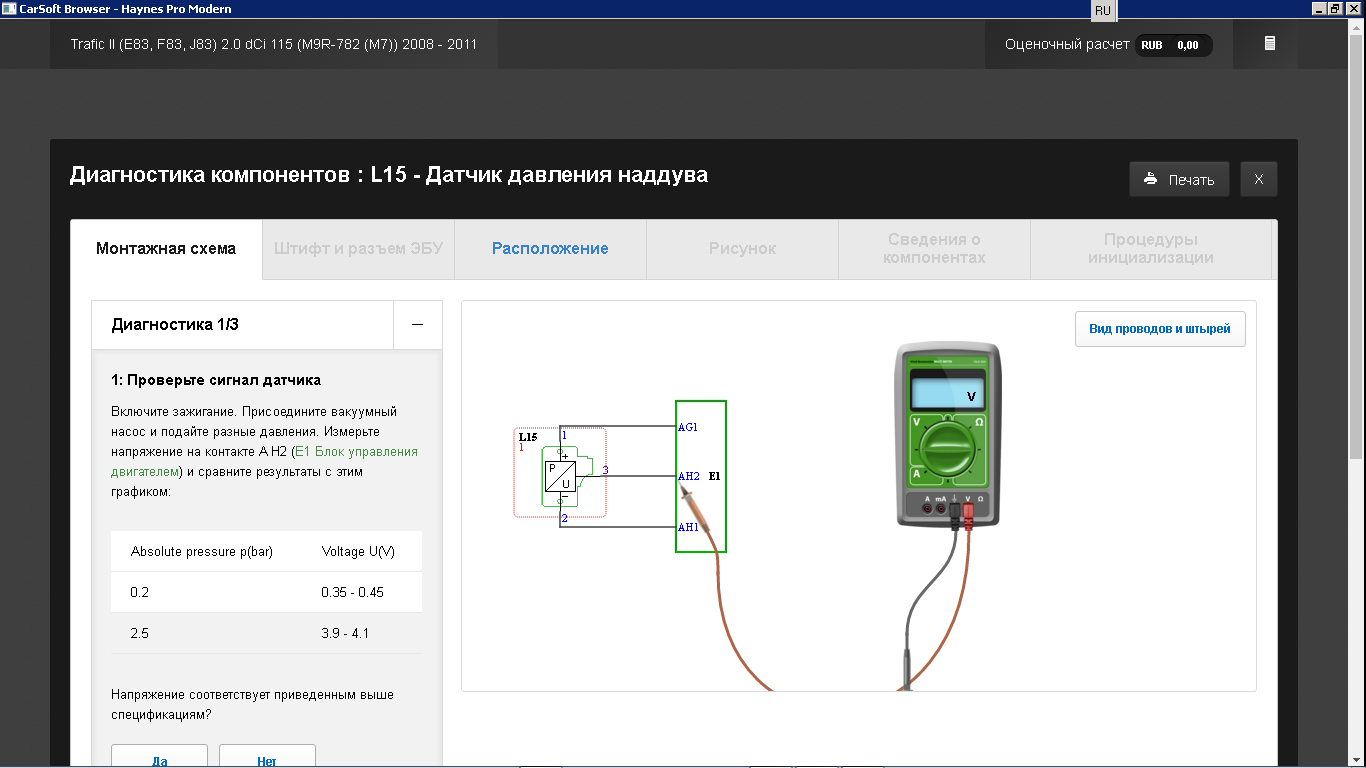Click the probe tip at AH2

tap(686, 489)
